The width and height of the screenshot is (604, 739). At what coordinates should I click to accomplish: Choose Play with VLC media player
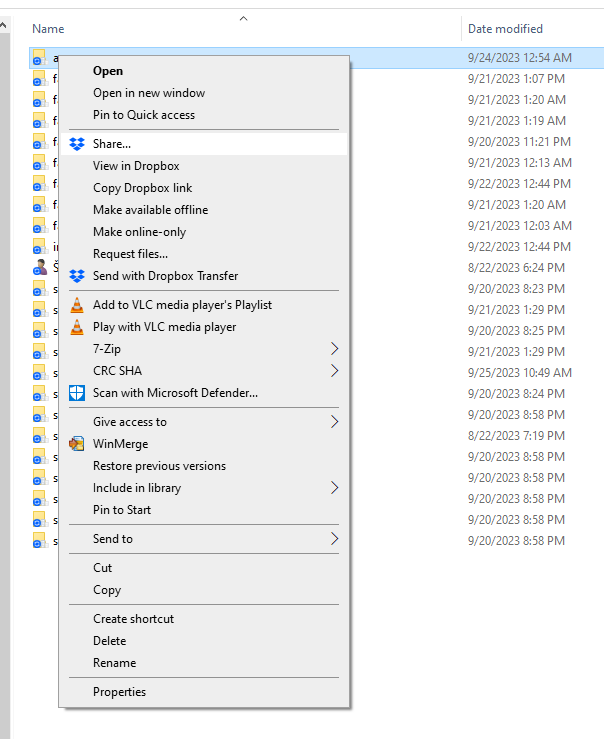pyautogui.click(x=204, y=327)
